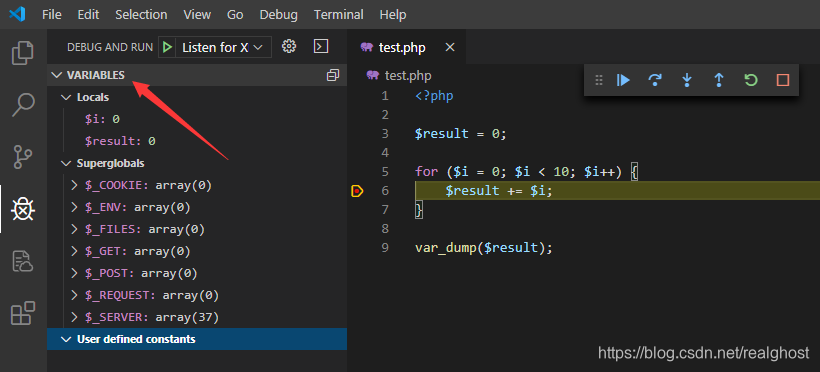The image size is (820, 372).
Task: Open the Debug Console icon
Action: click(x=321, y=47)
